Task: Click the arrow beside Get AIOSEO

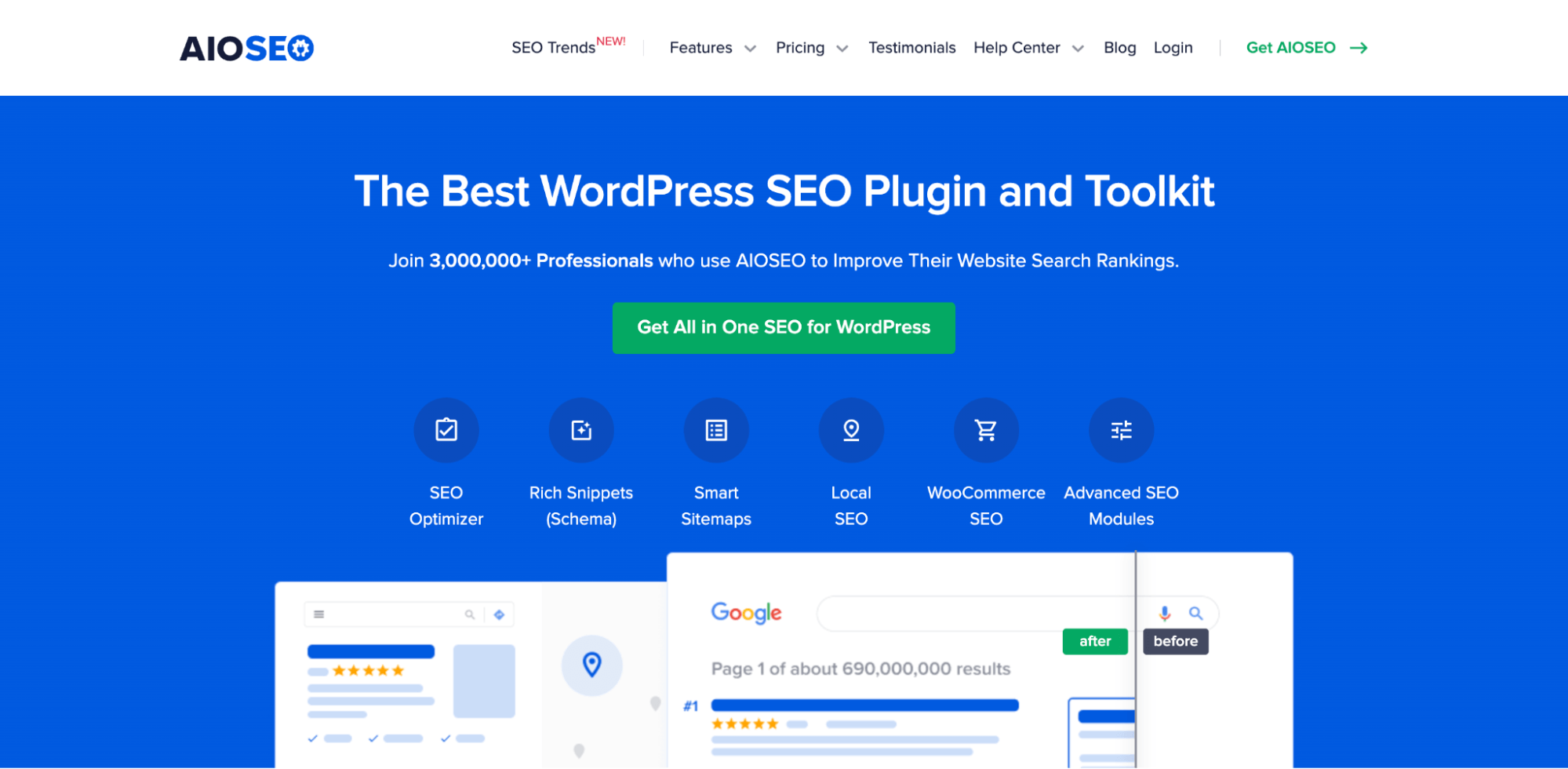Action: point(1359,49)
